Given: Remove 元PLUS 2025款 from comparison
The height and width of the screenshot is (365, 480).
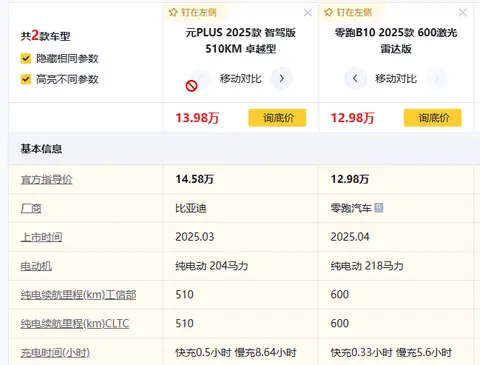Looking at the screenshot, I should tap(308, 13).
